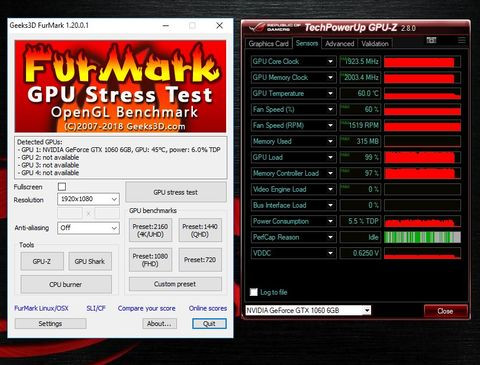Expand the Power Consumption sensor dropdown
This screenshot has width=480, height=365.
pos(330,221)
